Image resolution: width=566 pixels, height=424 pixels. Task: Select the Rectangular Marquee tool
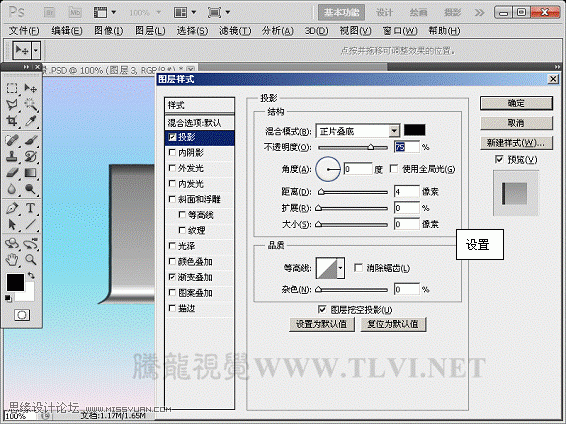[12, 88]
